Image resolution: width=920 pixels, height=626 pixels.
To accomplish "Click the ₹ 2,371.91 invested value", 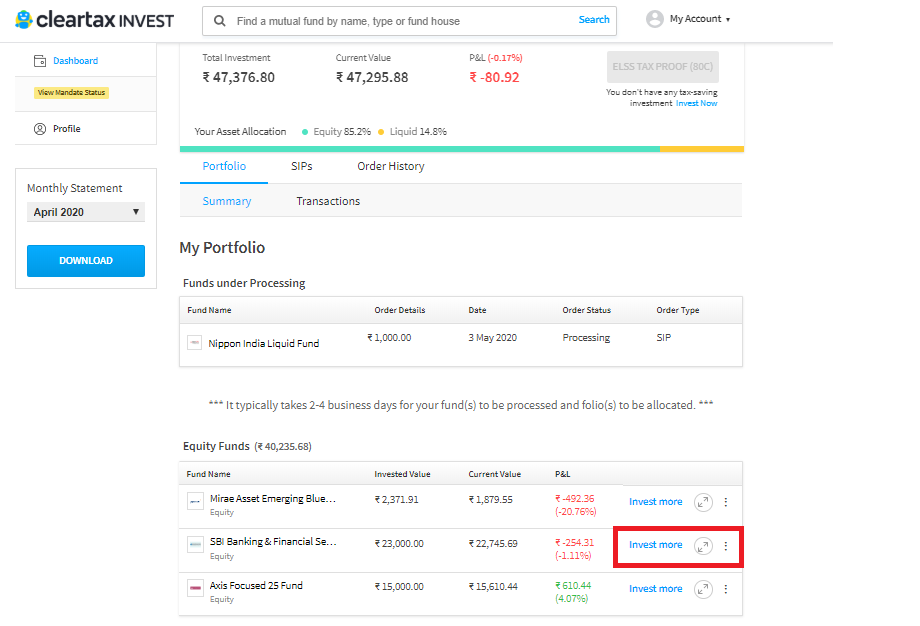I will (397, 500).
